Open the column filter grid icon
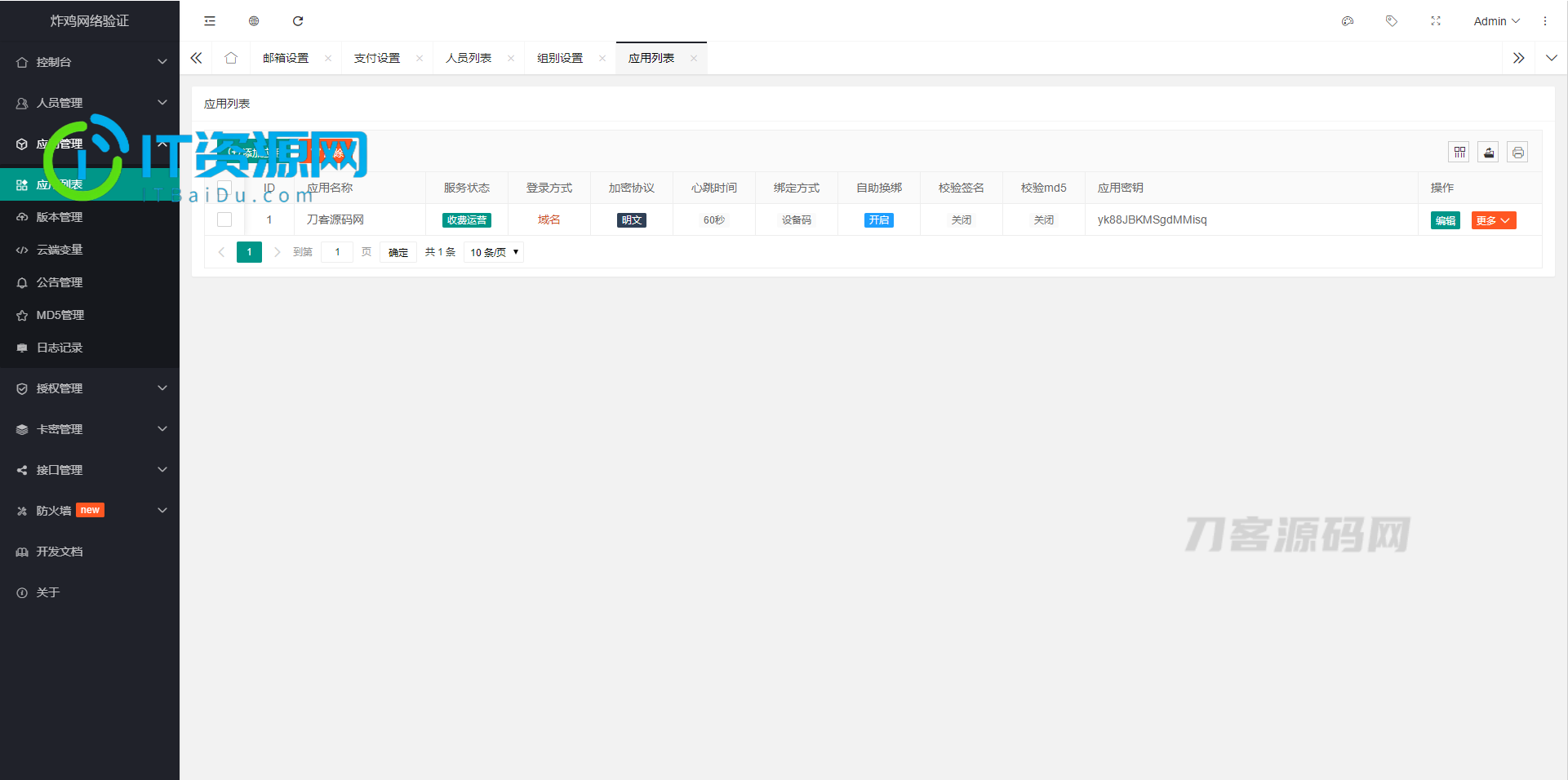 click(1459, 152)
